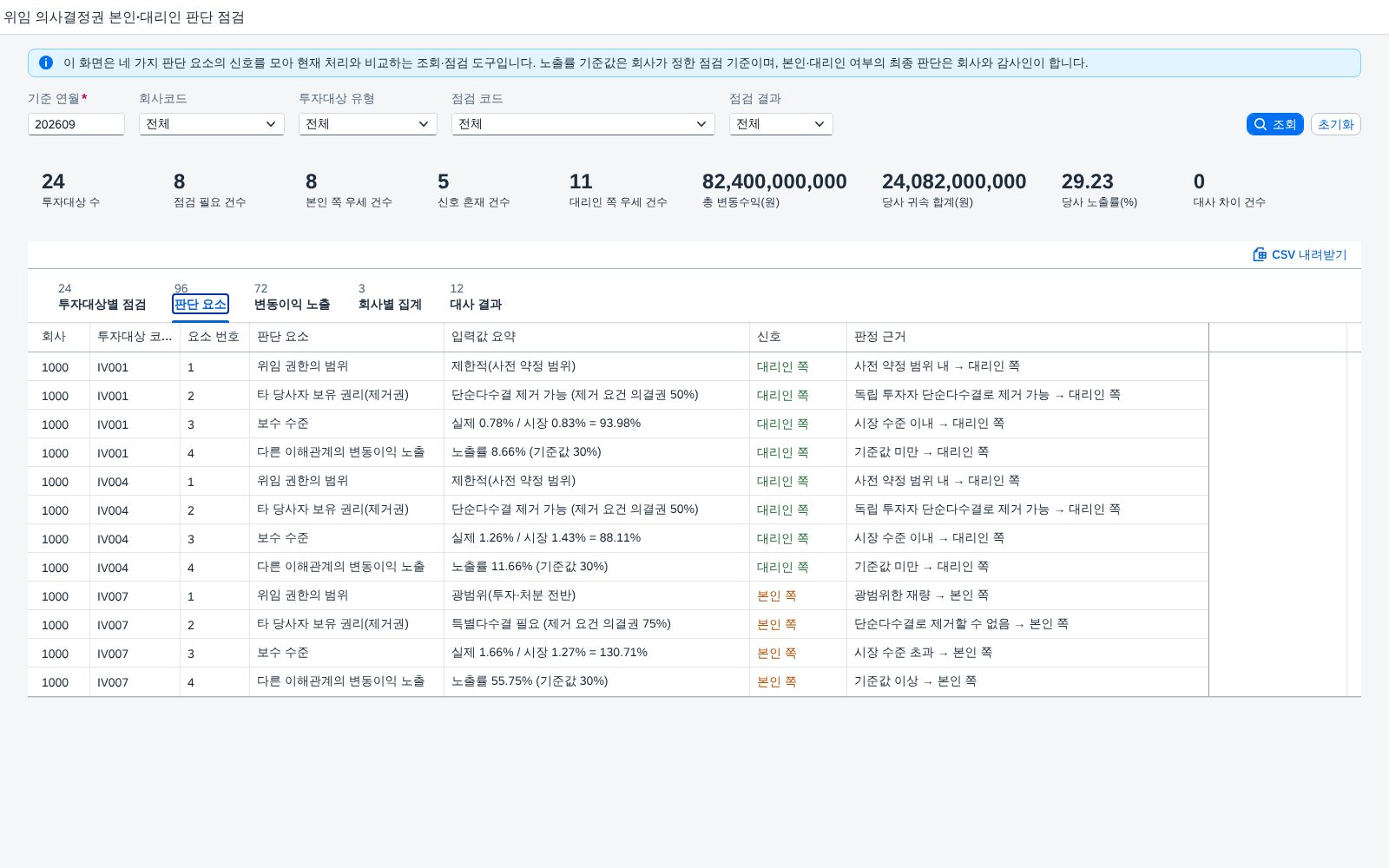Focus the 기준 연월 input field

click(x=76, y=124)
